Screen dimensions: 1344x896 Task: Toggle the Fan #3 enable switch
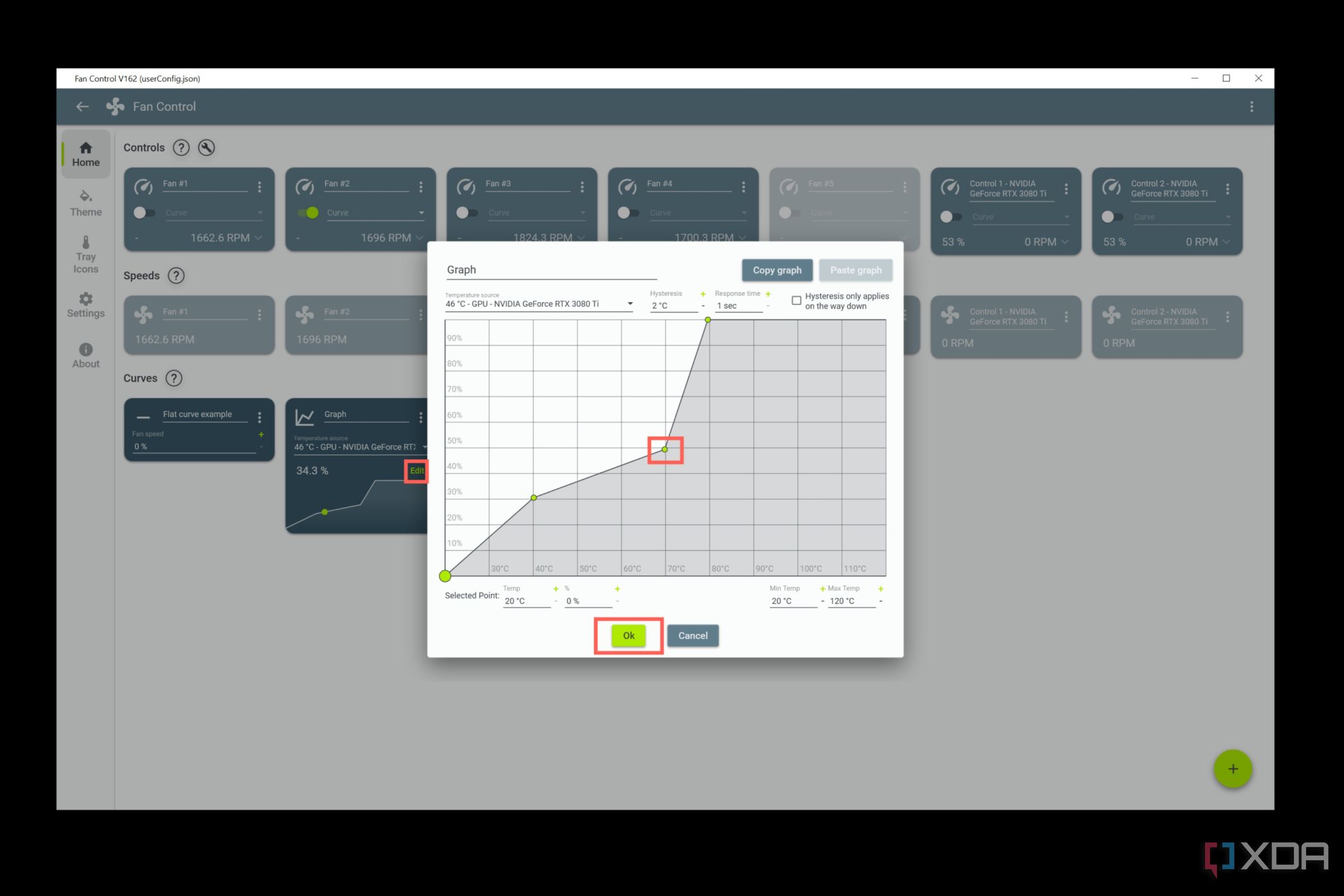coord(468,212)
